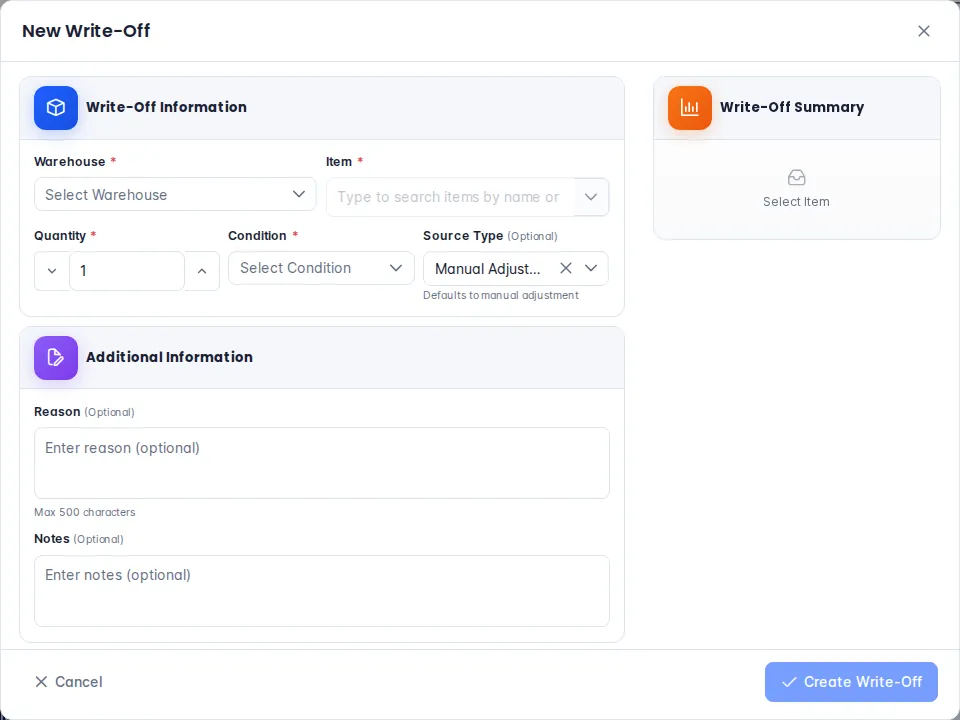Viewport: 960px width, 720px height.
Task: Close the New Write-Off dialog
Action: tap(923, 31)
